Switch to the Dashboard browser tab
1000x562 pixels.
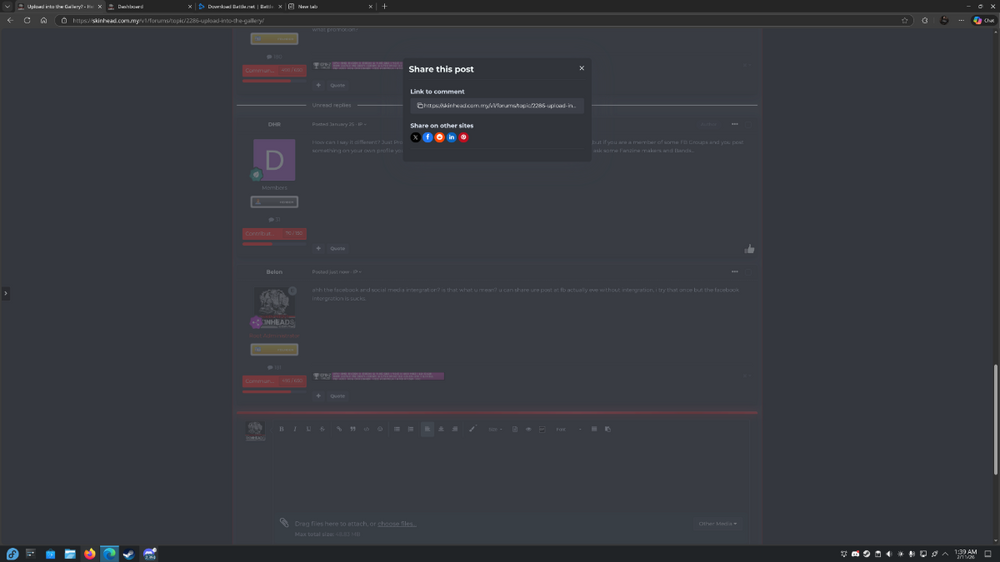click(148, 6)
